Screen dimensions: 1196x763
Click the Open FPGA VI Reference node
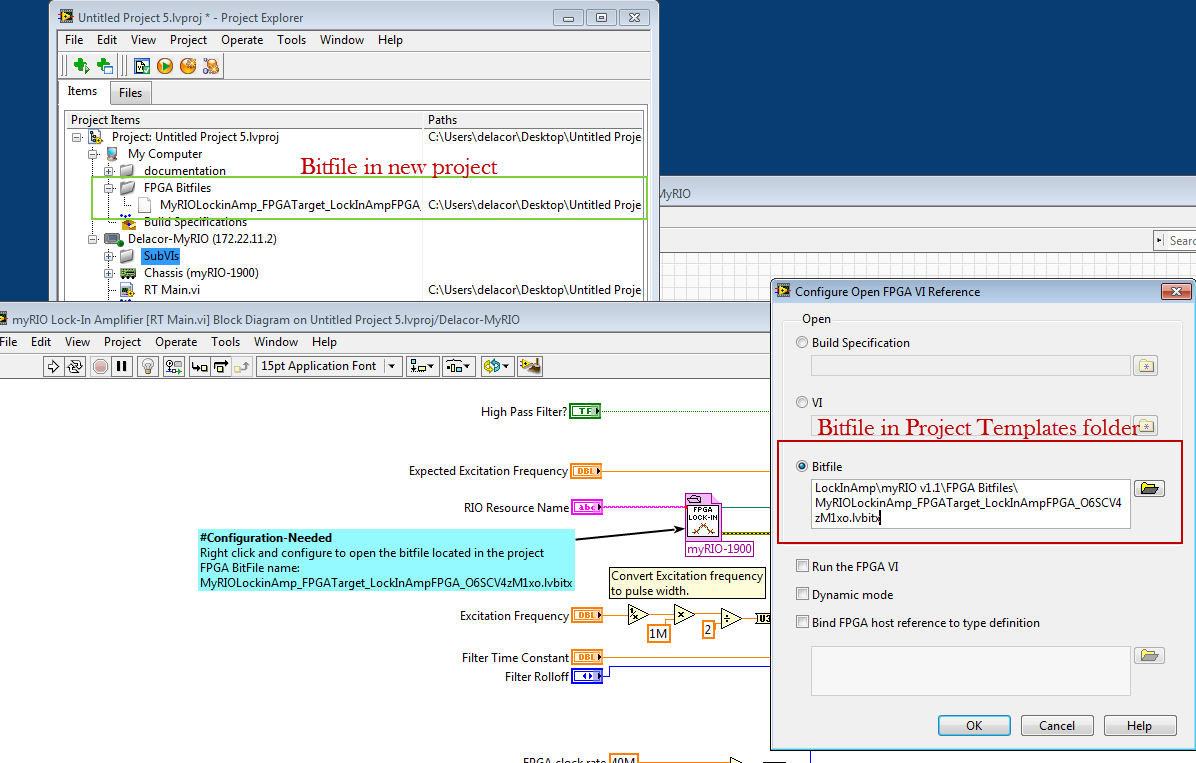coord(704,517)
